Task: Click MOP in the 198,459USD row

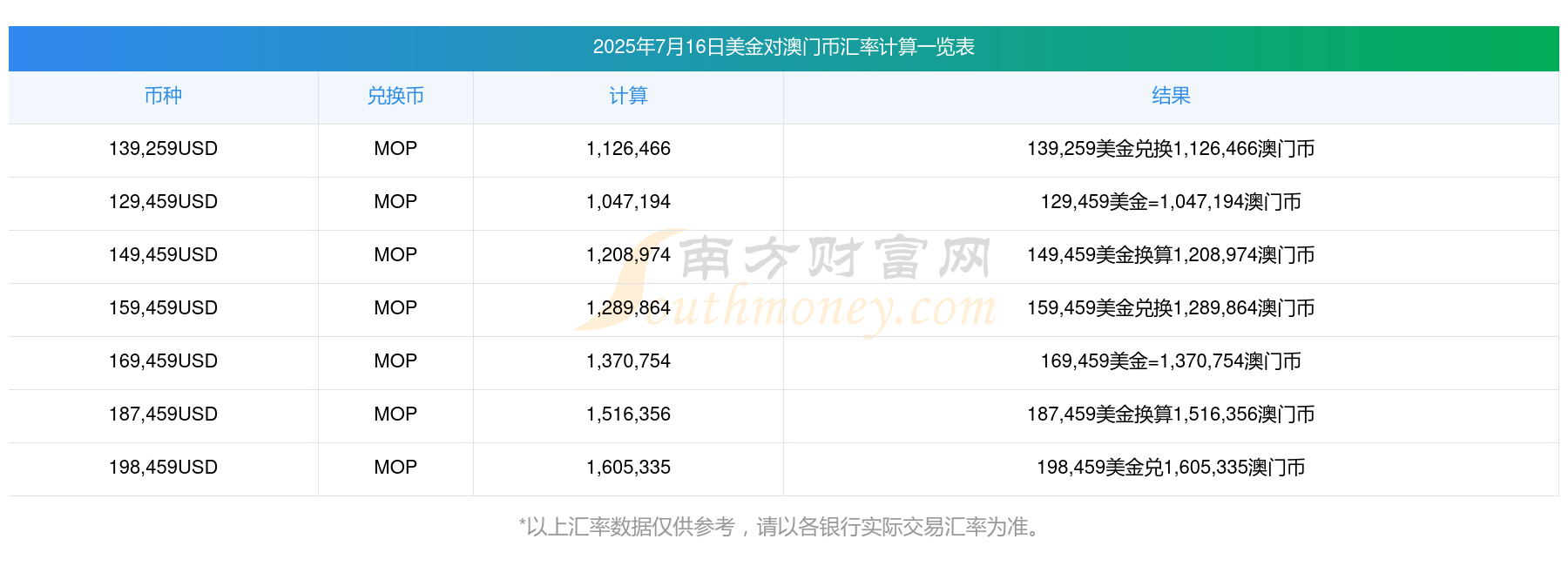Action: click(x=395, y=468)
